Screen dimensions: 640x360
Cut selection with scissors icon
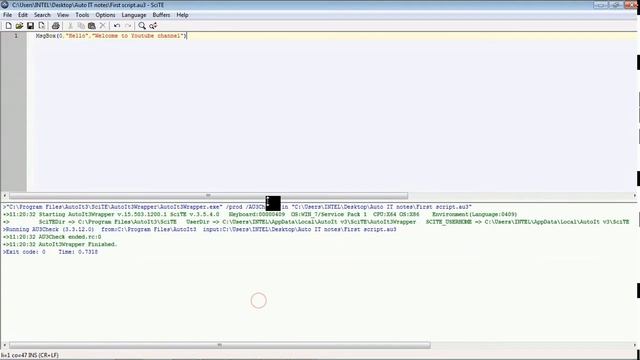[70, 26]
